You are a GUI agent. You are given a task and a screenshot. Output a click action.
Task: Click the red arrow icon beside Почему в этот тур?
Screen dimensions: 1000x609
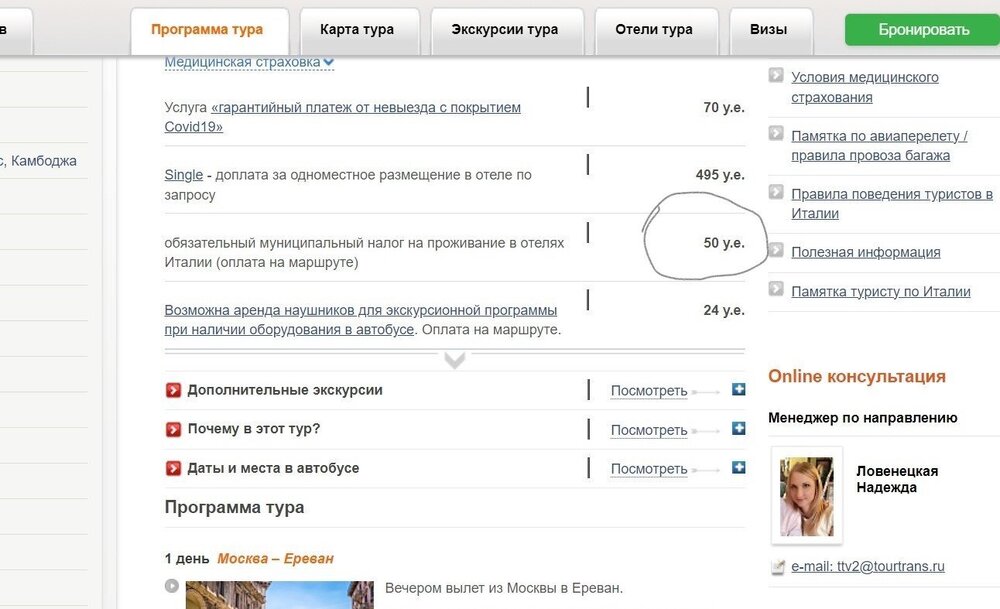coord(173,429)
